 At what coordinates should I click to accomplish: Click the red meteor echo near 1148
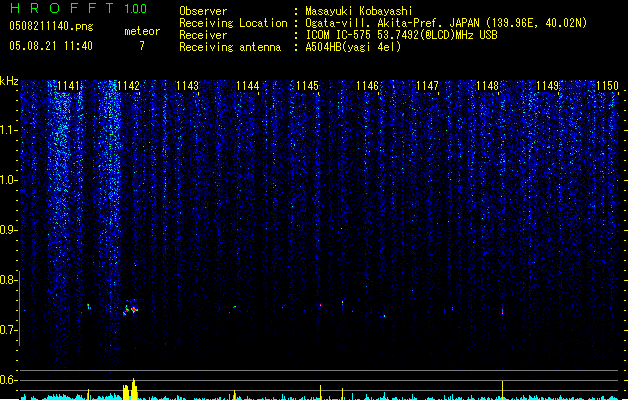(502, 311)
